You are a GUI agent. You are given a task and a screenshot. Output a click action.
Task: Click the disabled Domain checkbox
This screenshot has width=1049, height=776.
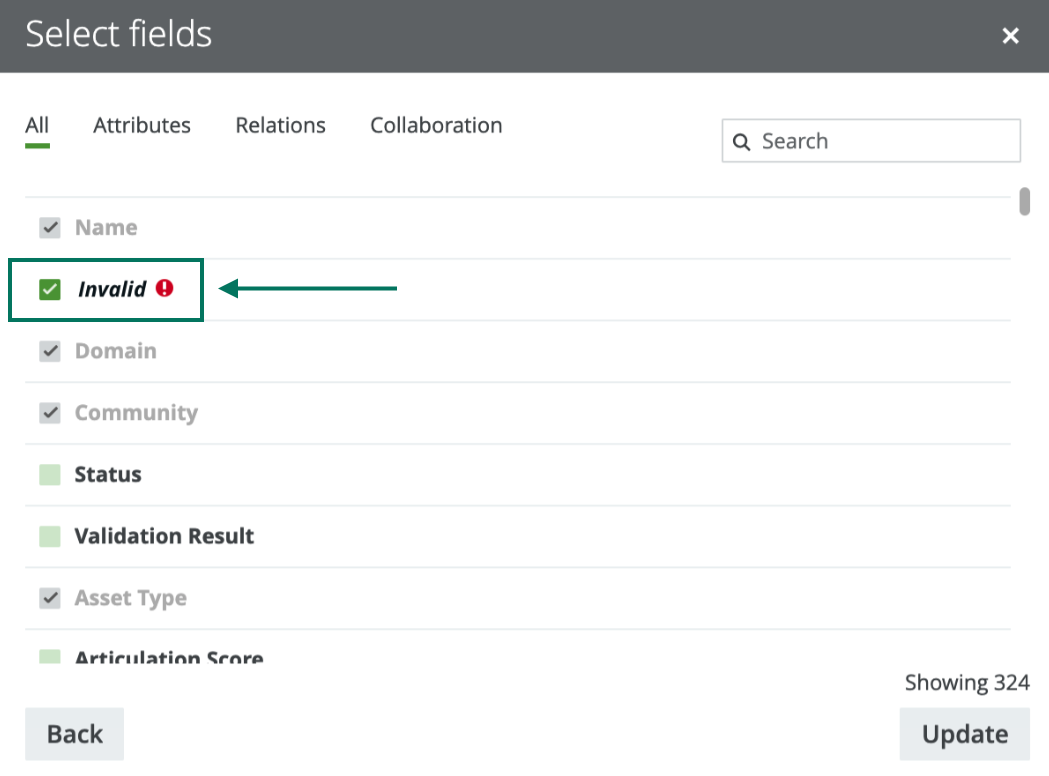(x=48, y=351)
